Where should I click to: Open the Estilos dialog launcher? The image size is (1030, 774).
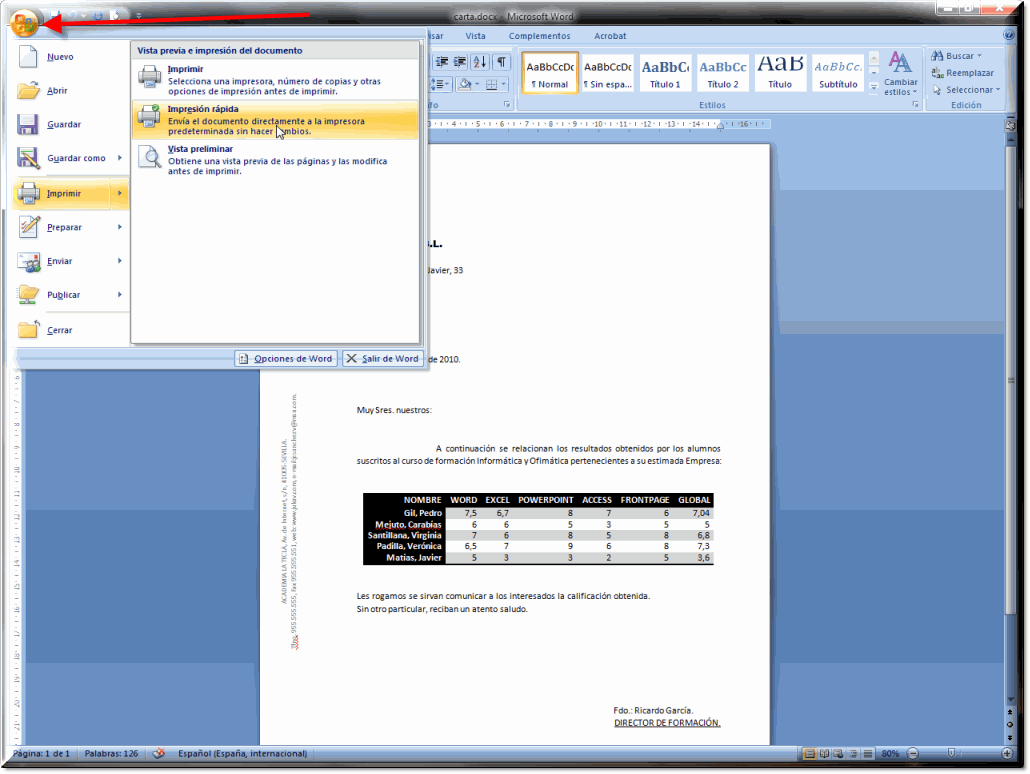915,104
